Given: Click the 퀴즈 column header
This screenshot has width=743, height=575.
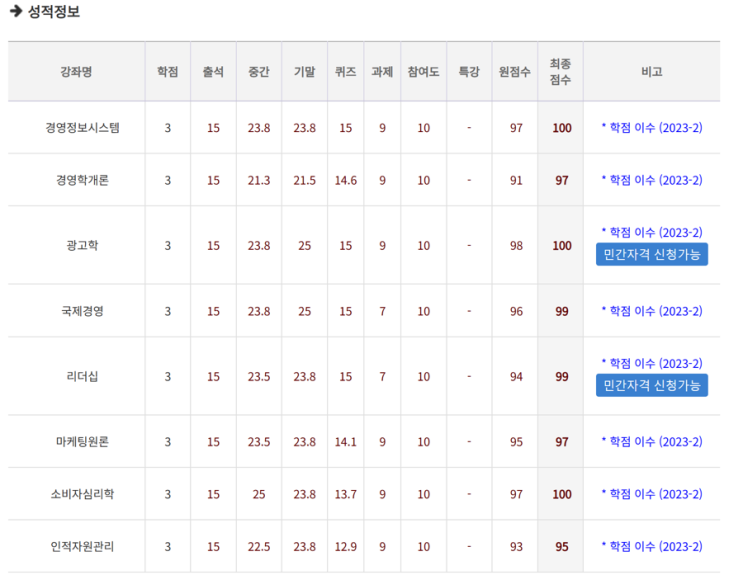Looking at the screenshot, I should [x=345, y=72].
